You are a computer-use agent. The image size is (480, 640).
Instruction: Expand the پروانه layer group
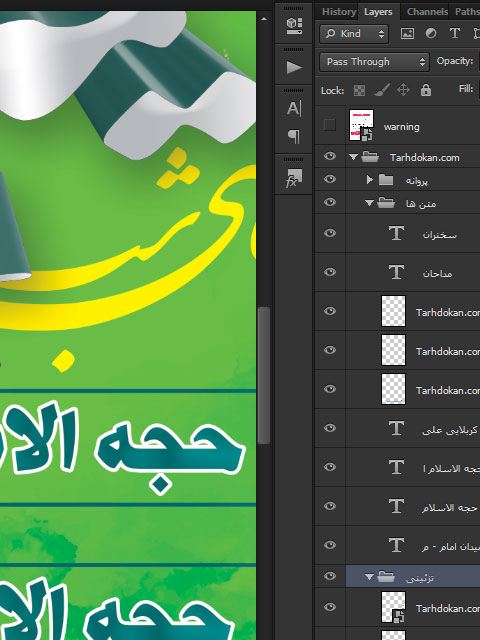click(x=369, y=180)
